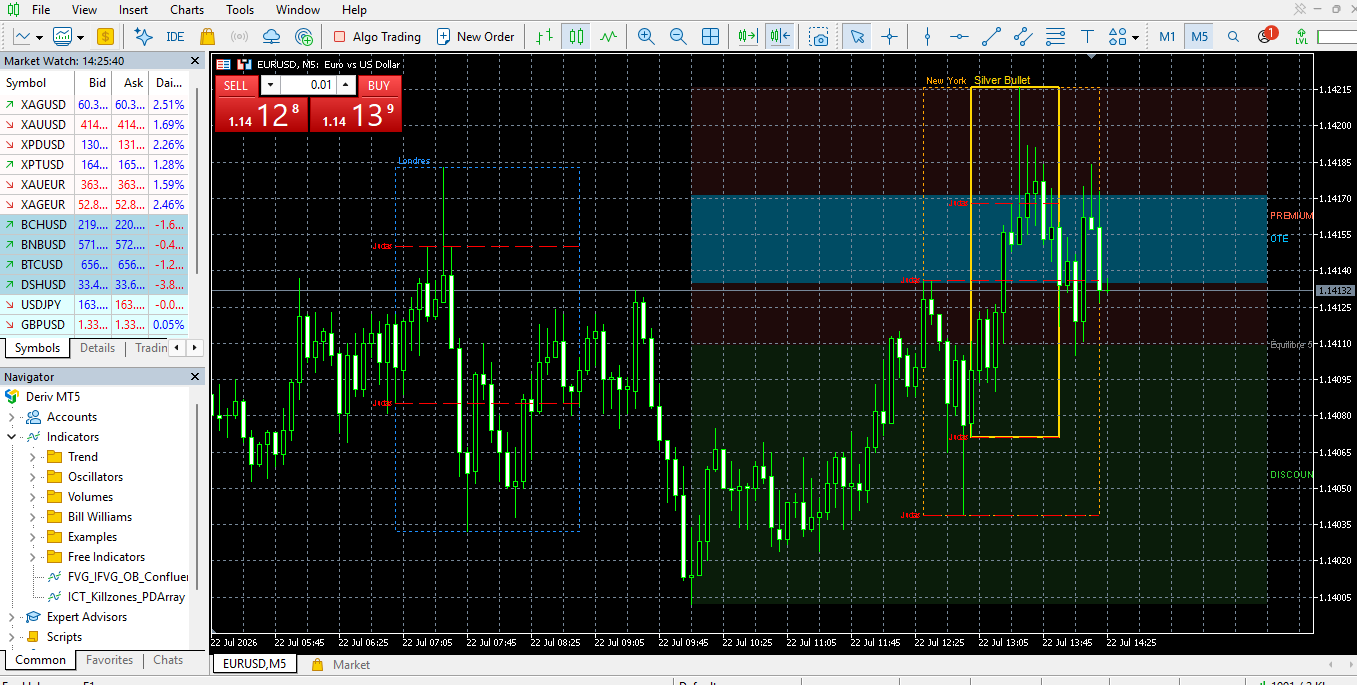Click the New Order button

[x=476, y=37]
